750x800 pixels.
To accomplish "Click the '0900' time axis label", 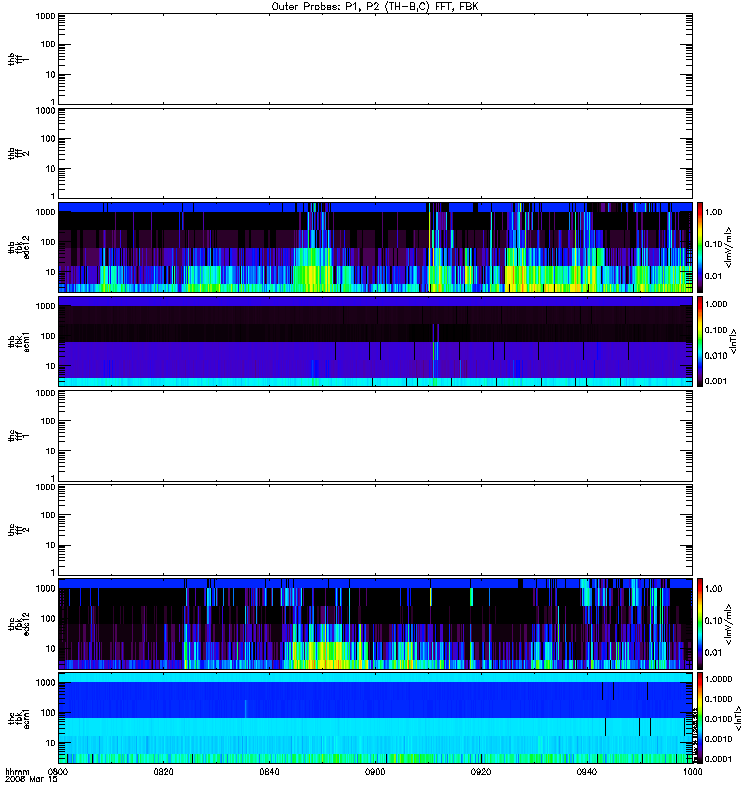I will (375, 772).
